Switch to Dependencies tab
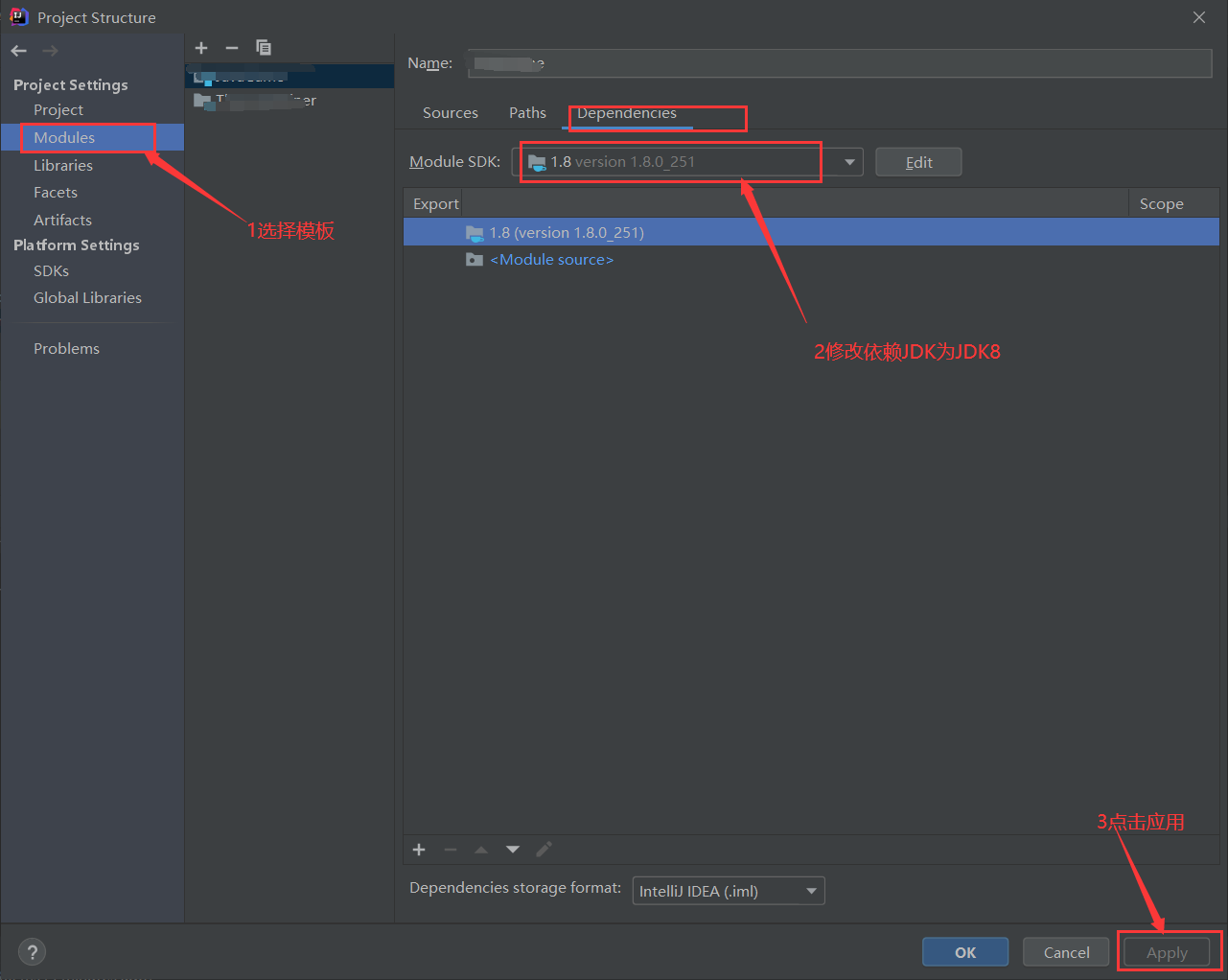This screenshot has width=1228, height=980. 627,113
